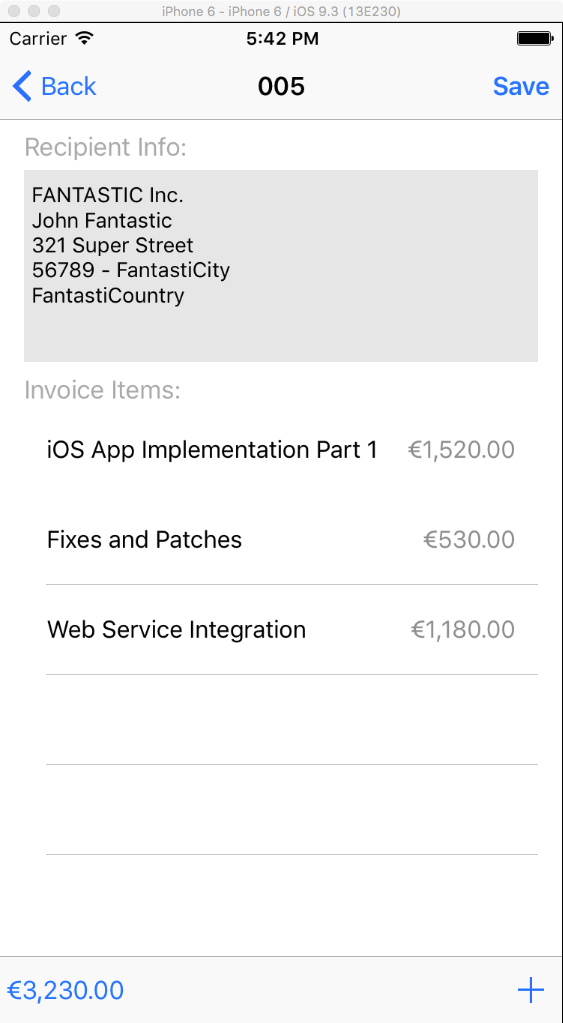This screenshot has width=563, height=1023.
Task: Click the Save button
Action: (521, 86)
